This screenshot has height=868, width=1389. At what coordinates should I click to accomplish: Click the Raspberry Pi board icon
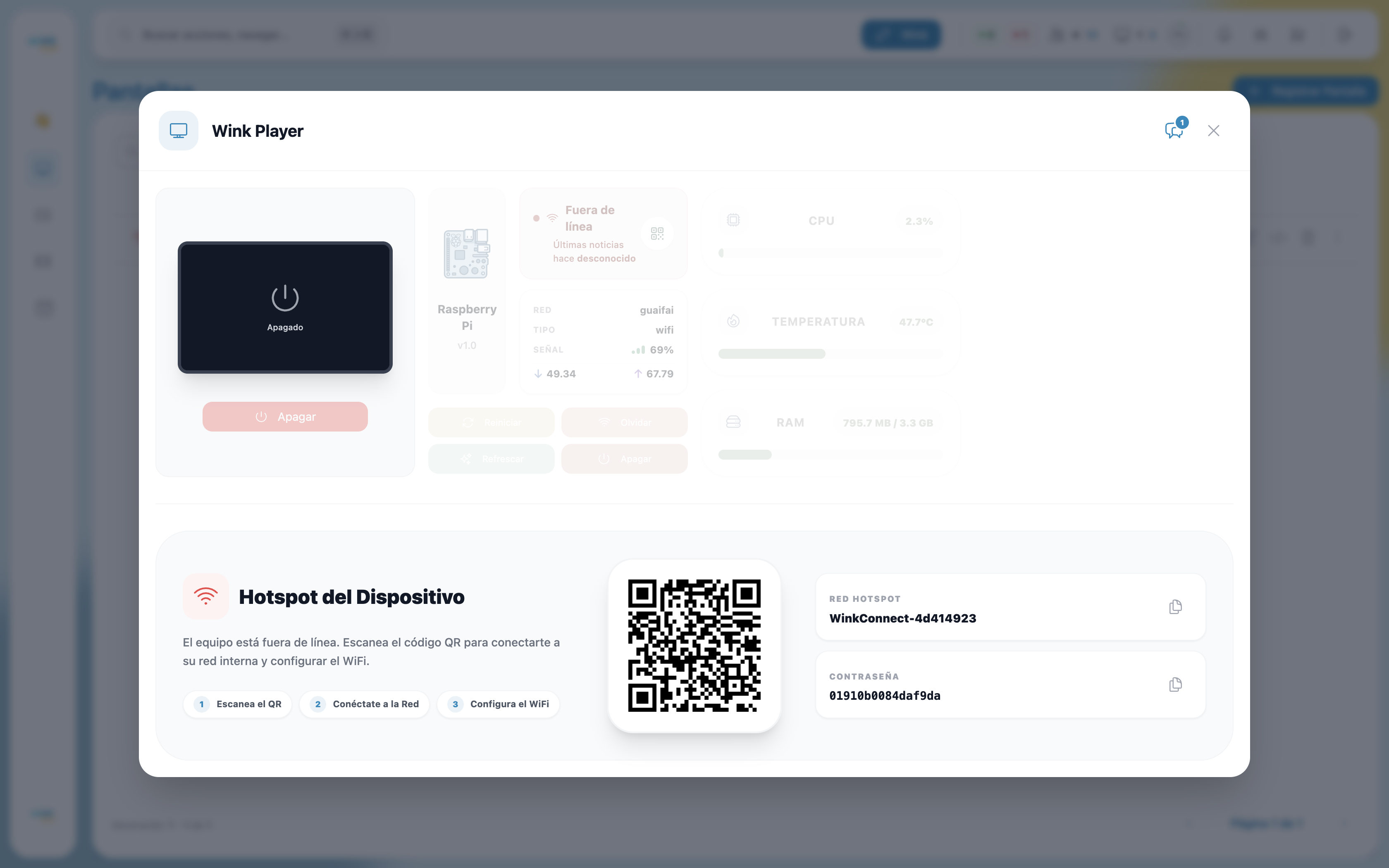coord(467,253)
